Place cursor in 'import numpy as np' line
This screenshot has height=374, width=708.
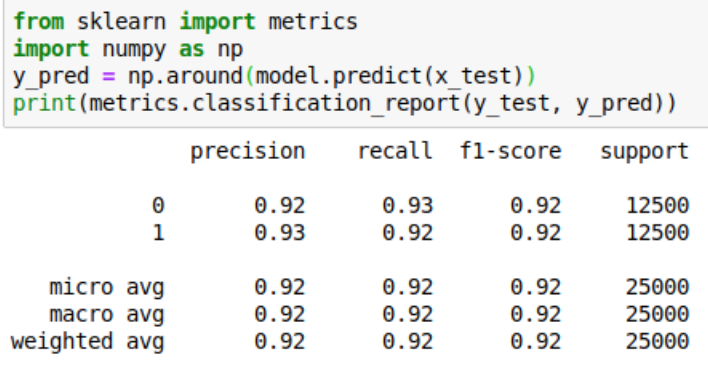(128, 49)
